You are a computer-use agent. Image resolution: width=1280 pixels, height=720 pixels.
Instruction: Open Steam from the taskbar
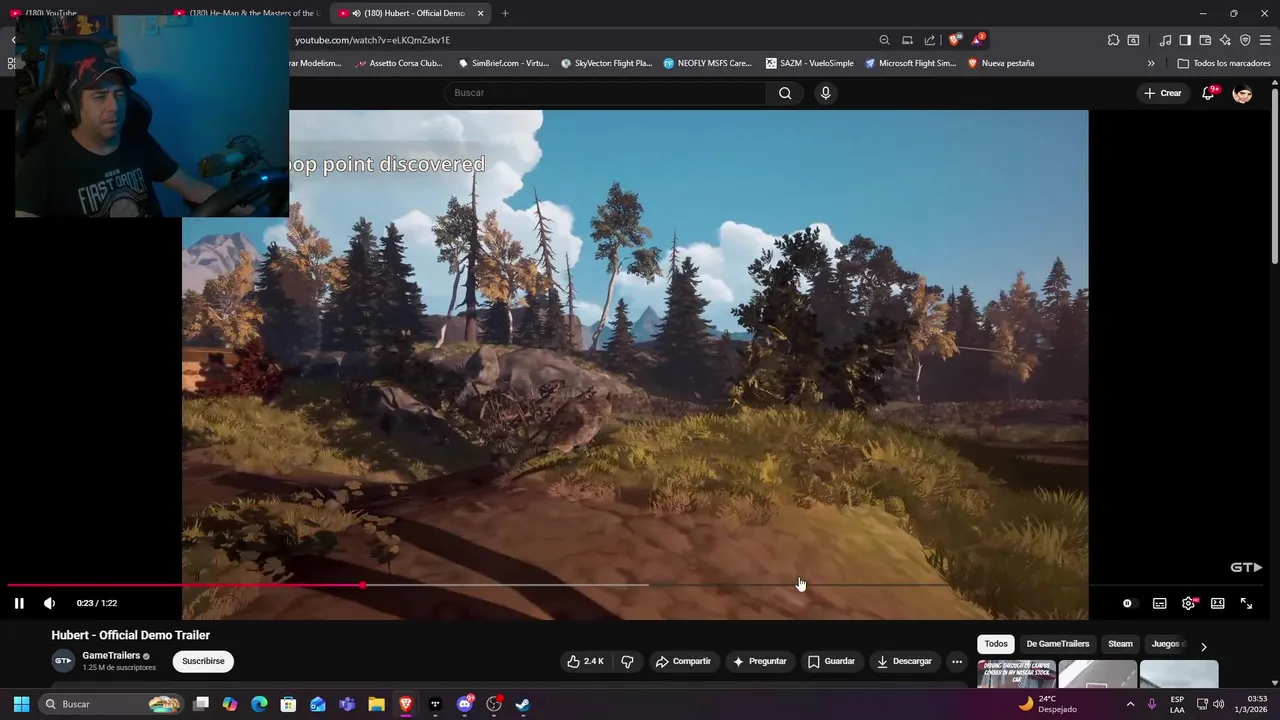pyautogui.click(x=522, y=704)
